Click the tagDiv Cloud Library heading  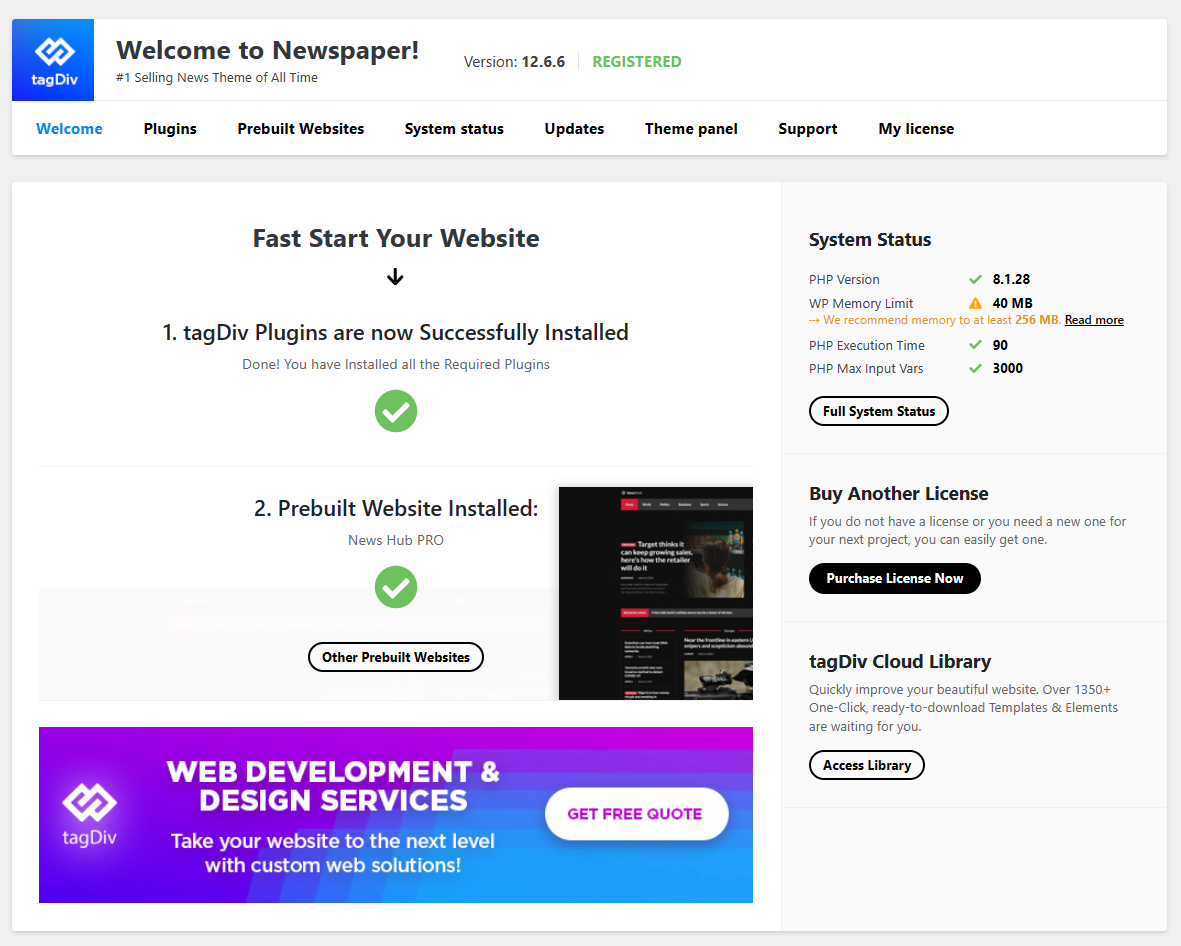[x=900, y=662]
